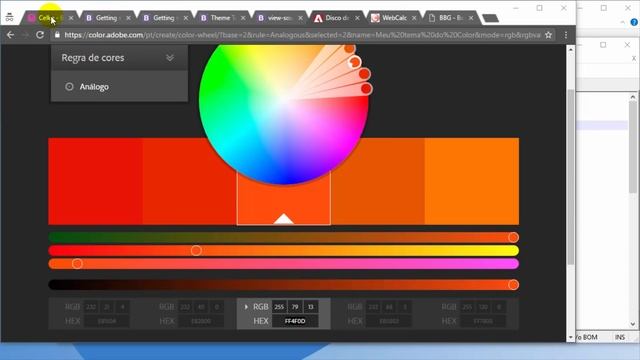The width and height of the screenshot is (640, 360).
Task: Select the Análogo color rule radio
Action: (x=69, y=87)
